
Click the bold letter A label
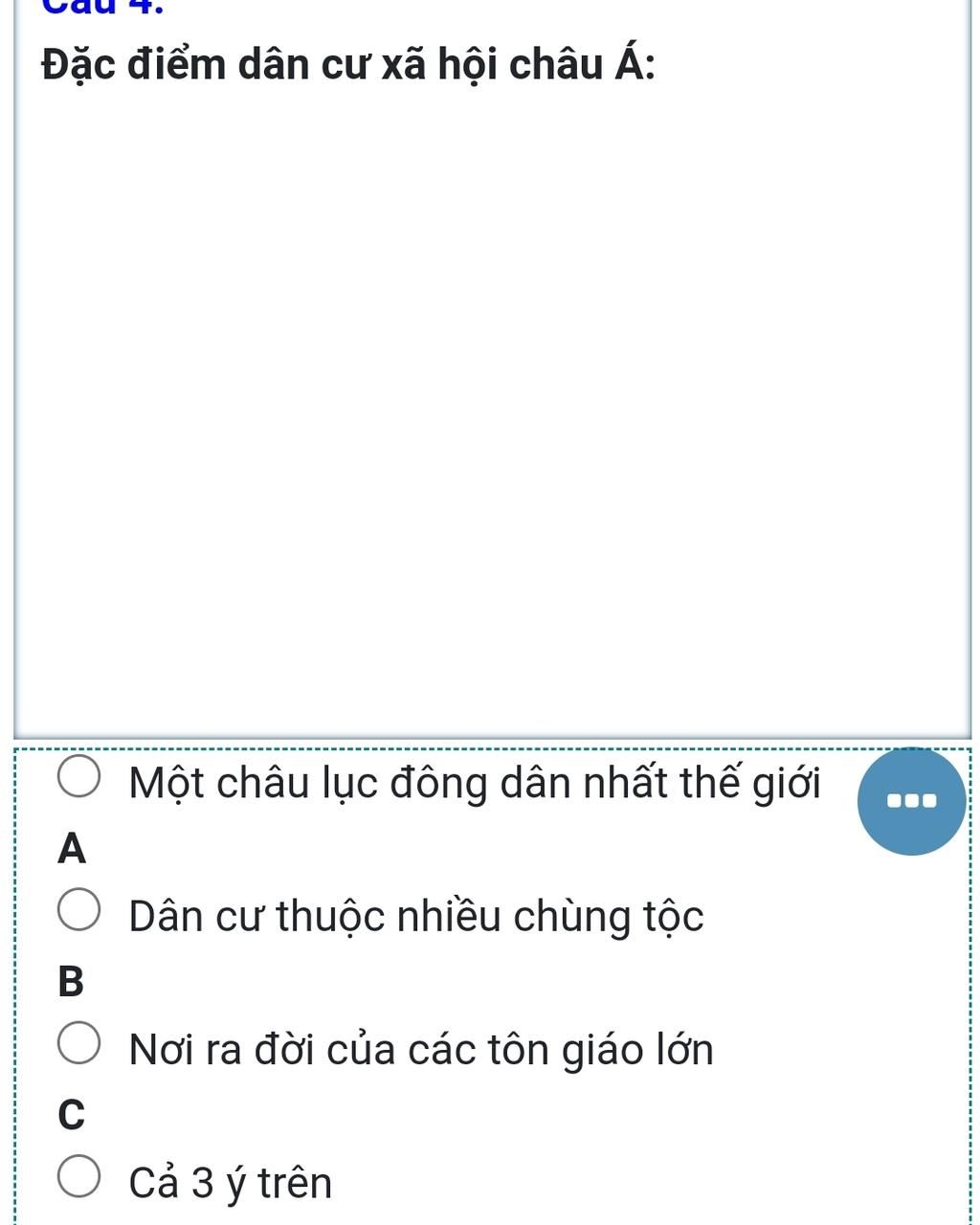click(72, 849)
